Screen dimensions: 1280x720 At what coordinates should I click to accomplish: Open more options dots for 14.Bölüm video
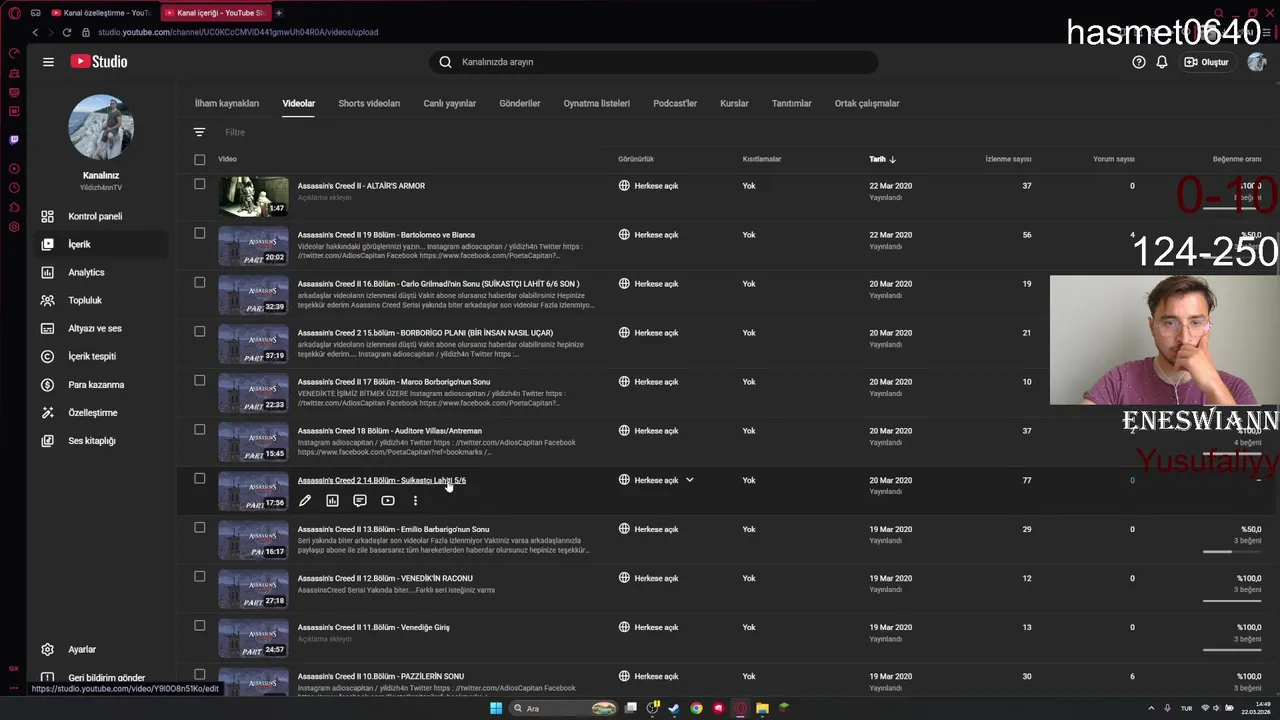[x=415, y=501]
